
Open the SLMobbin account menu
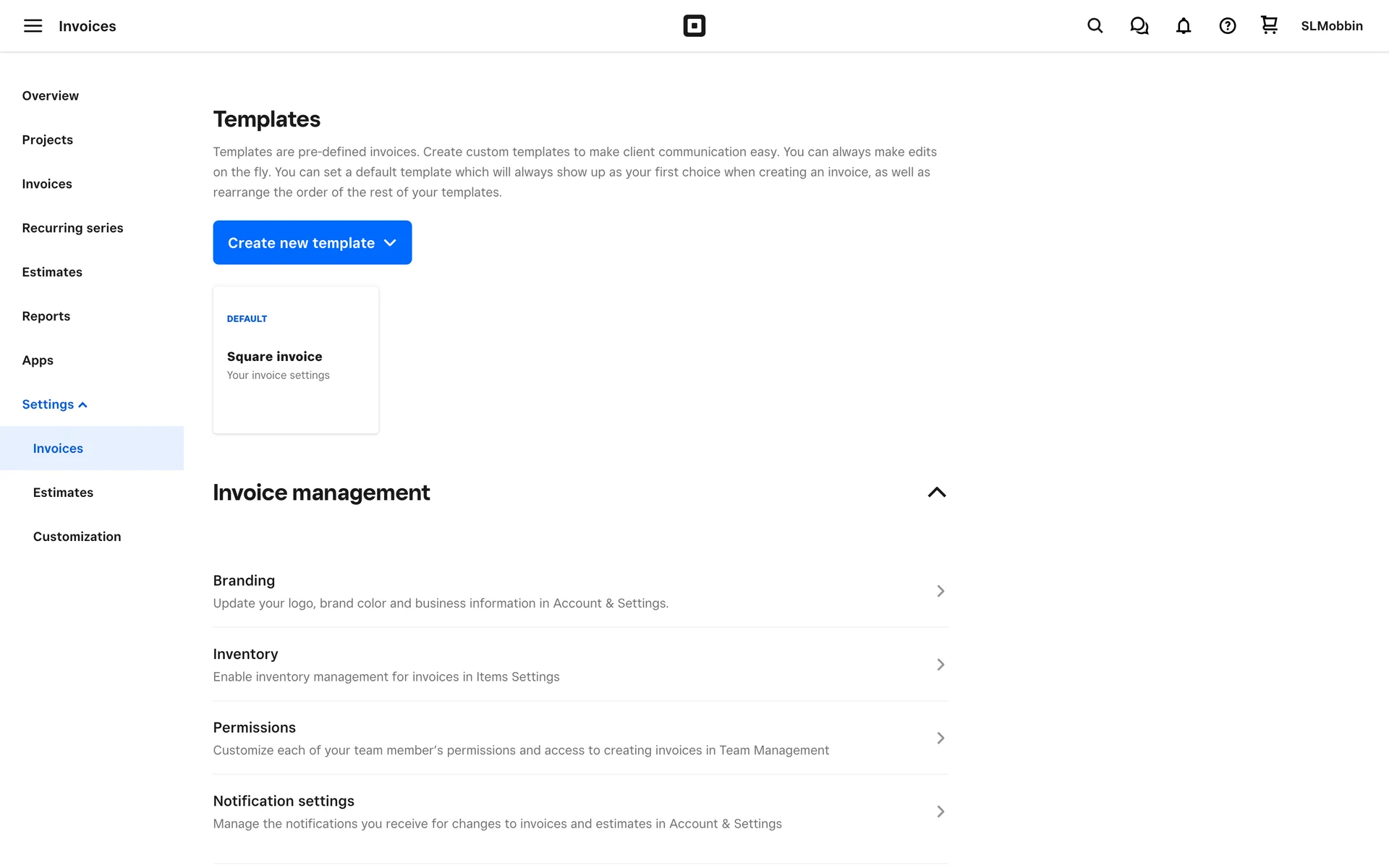1331,26
